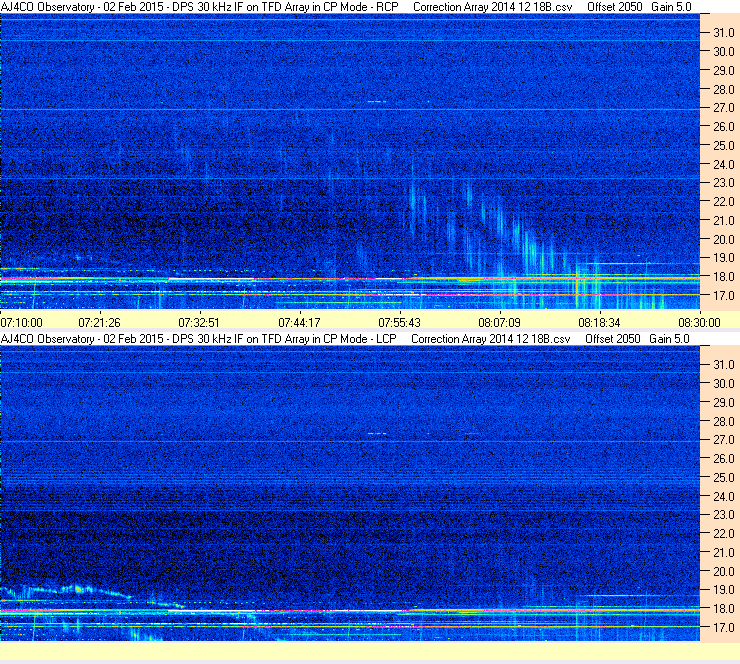Select the 08:30:00 time axis label

coord(699,323)
